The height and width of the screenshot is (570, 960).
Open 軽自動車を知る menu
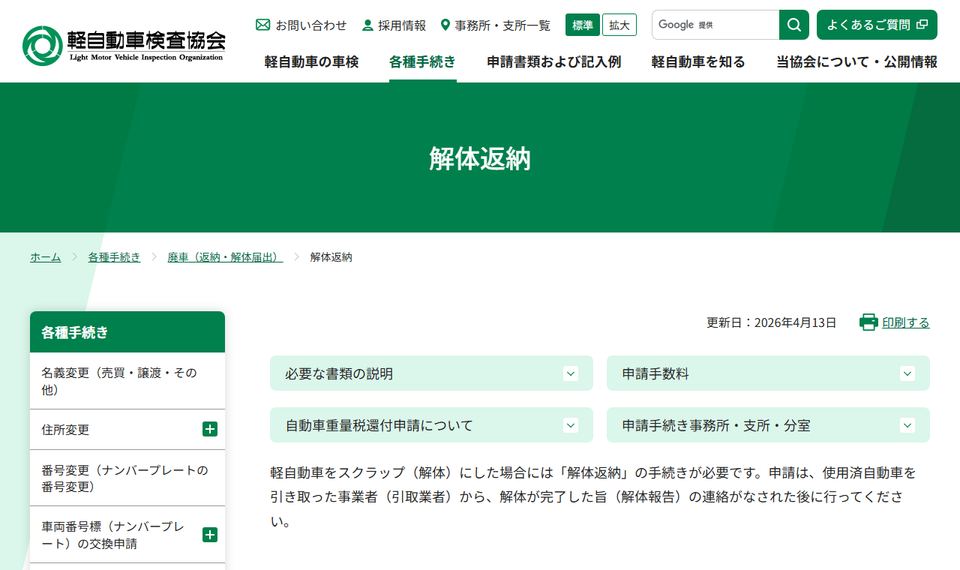[x=698, y=62]
